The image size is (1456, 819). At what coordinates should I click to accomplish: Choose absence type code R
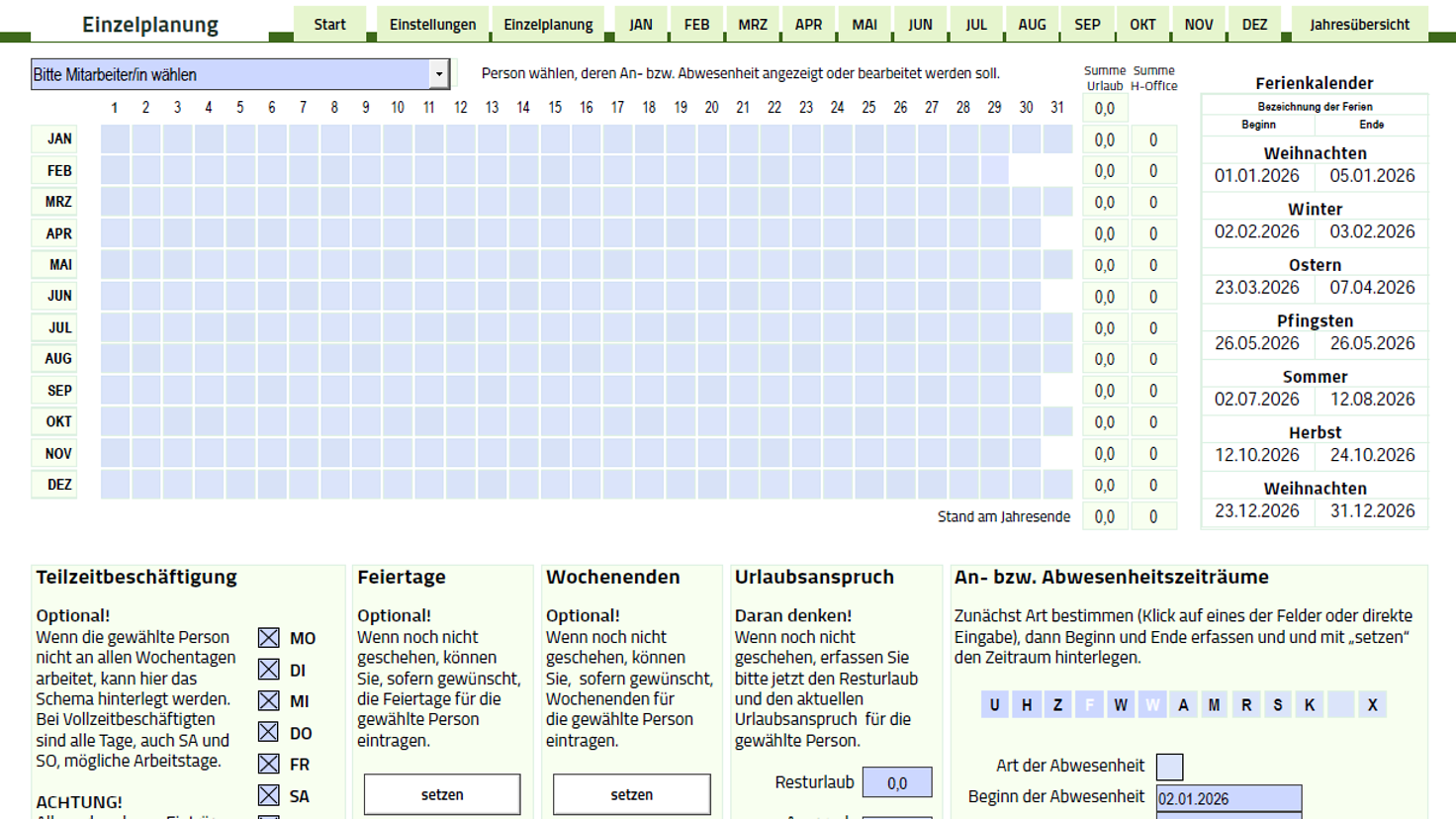coord(1246,705)
